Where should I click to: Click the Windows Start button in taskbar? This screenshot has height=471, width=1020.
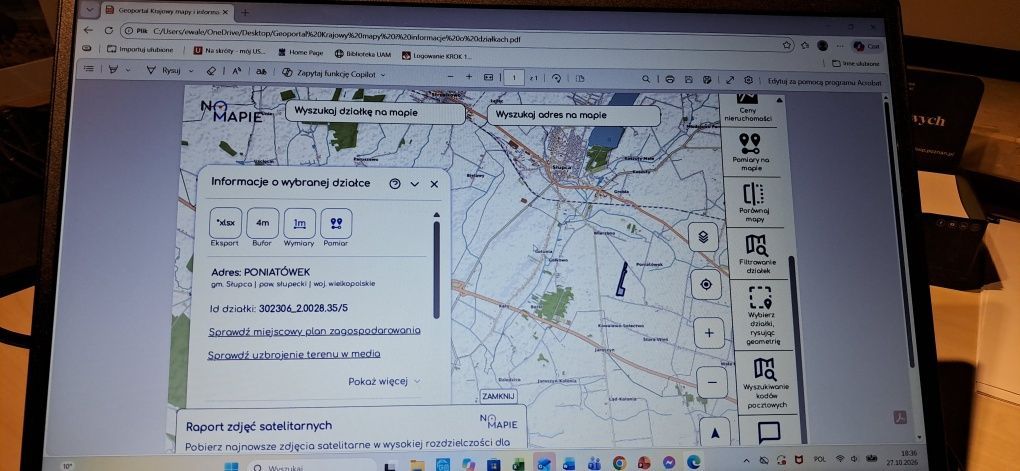(232, 466)
